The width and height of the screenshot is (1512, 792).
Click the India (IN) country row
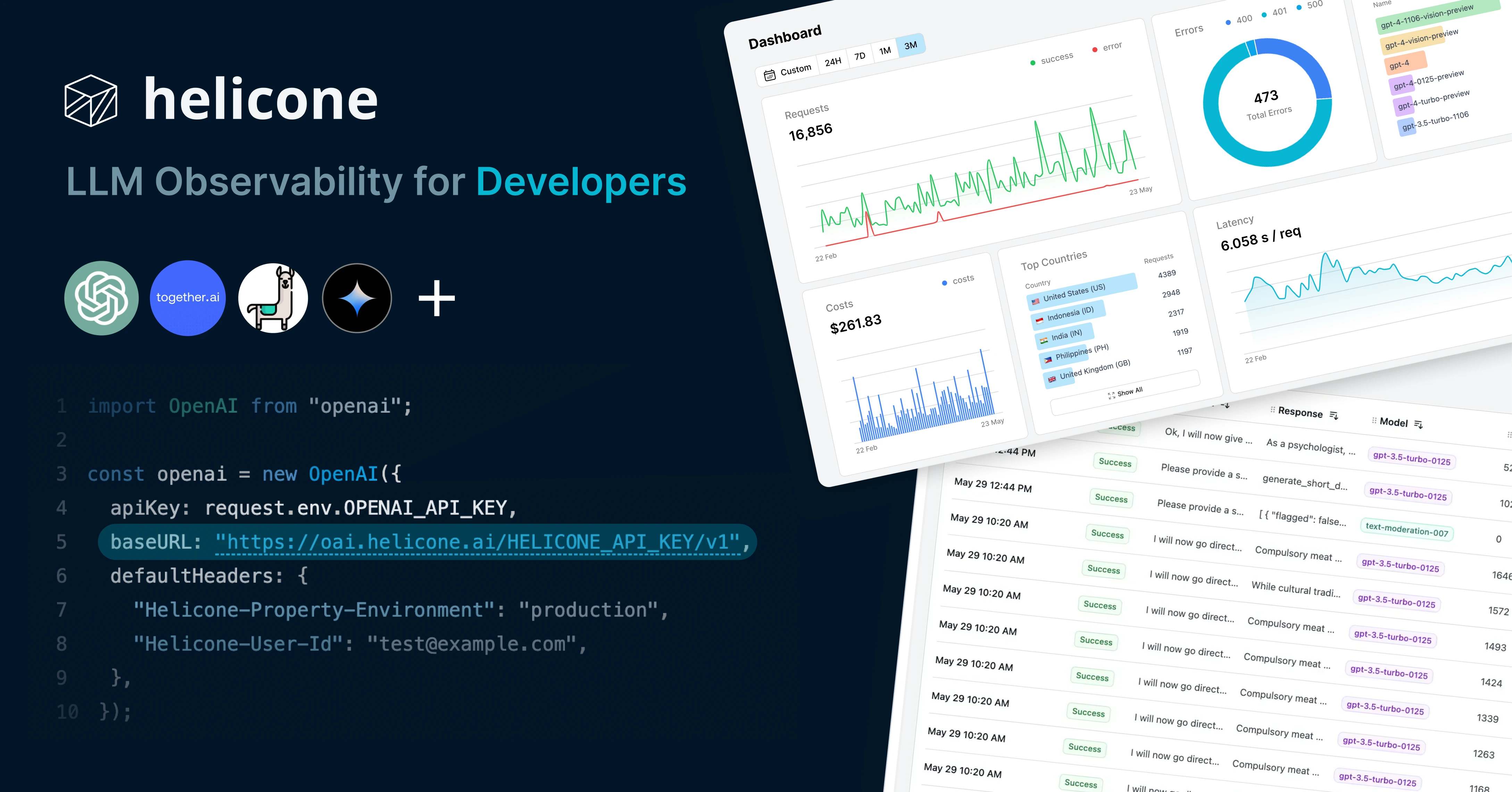tap(1065, 335)
